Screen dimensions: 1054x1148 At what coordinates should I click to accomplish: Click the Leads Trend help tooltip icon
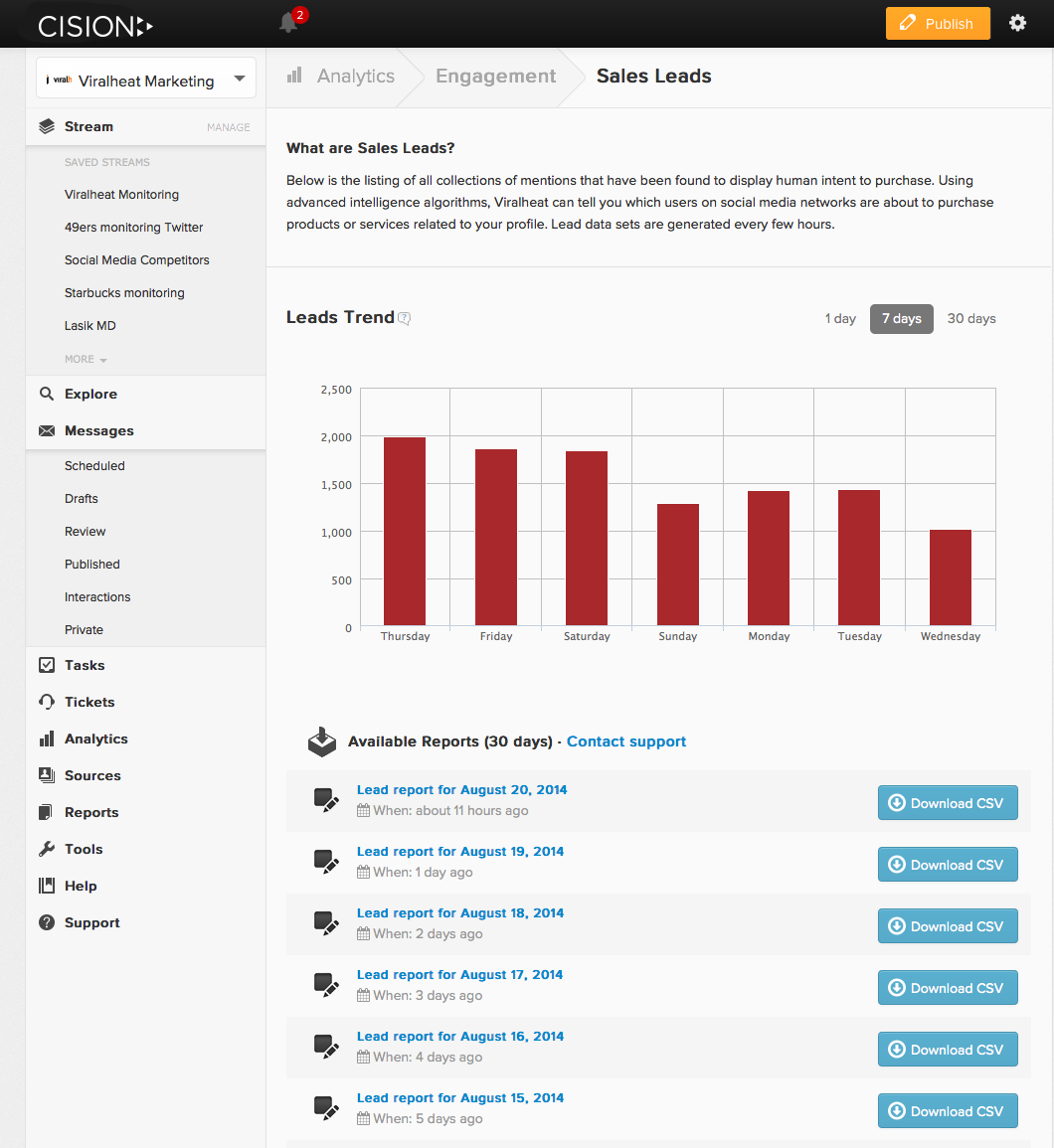tap(405, 318)
